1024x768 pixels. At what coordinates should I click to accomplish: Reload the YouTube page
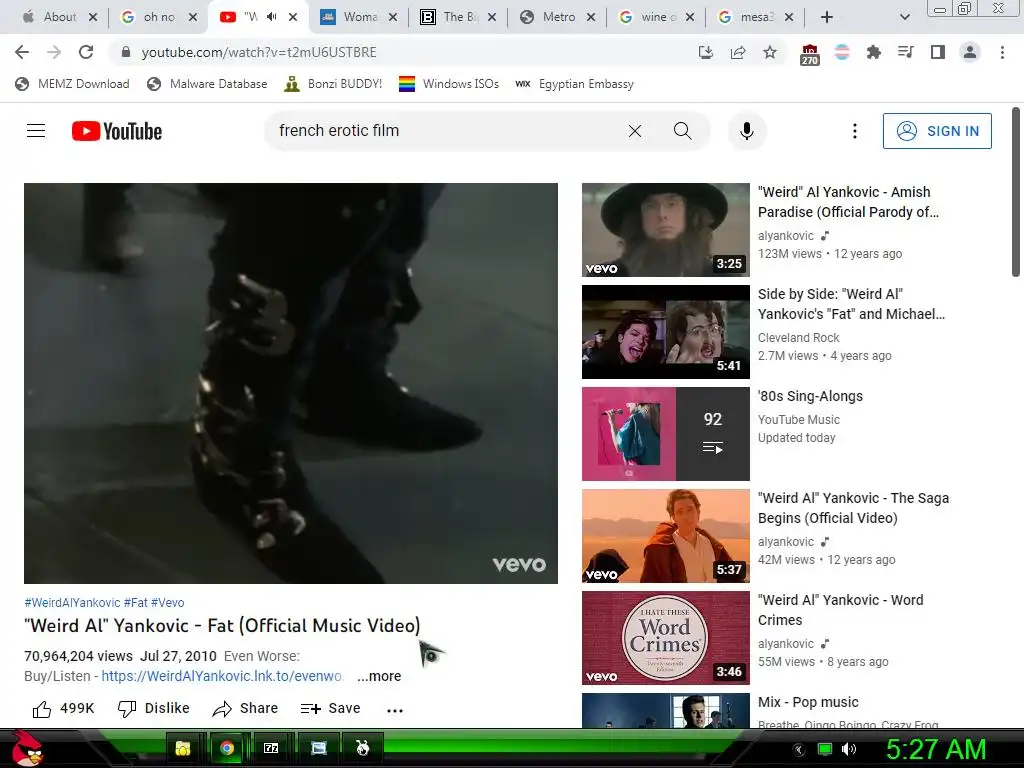point(86,52)
